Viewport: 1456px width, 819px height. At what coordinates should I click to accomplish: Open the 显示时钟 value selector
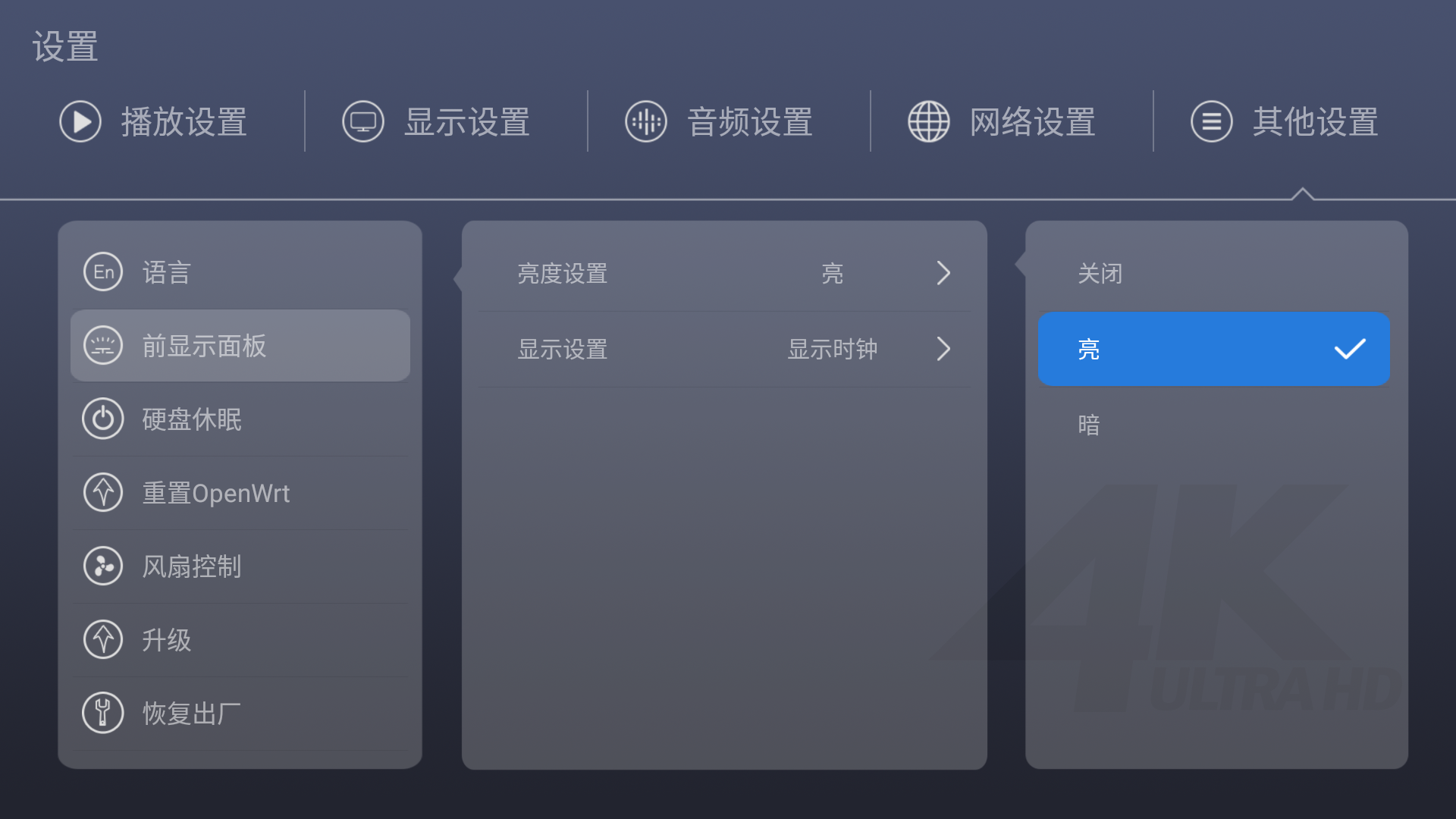point(833,349)
